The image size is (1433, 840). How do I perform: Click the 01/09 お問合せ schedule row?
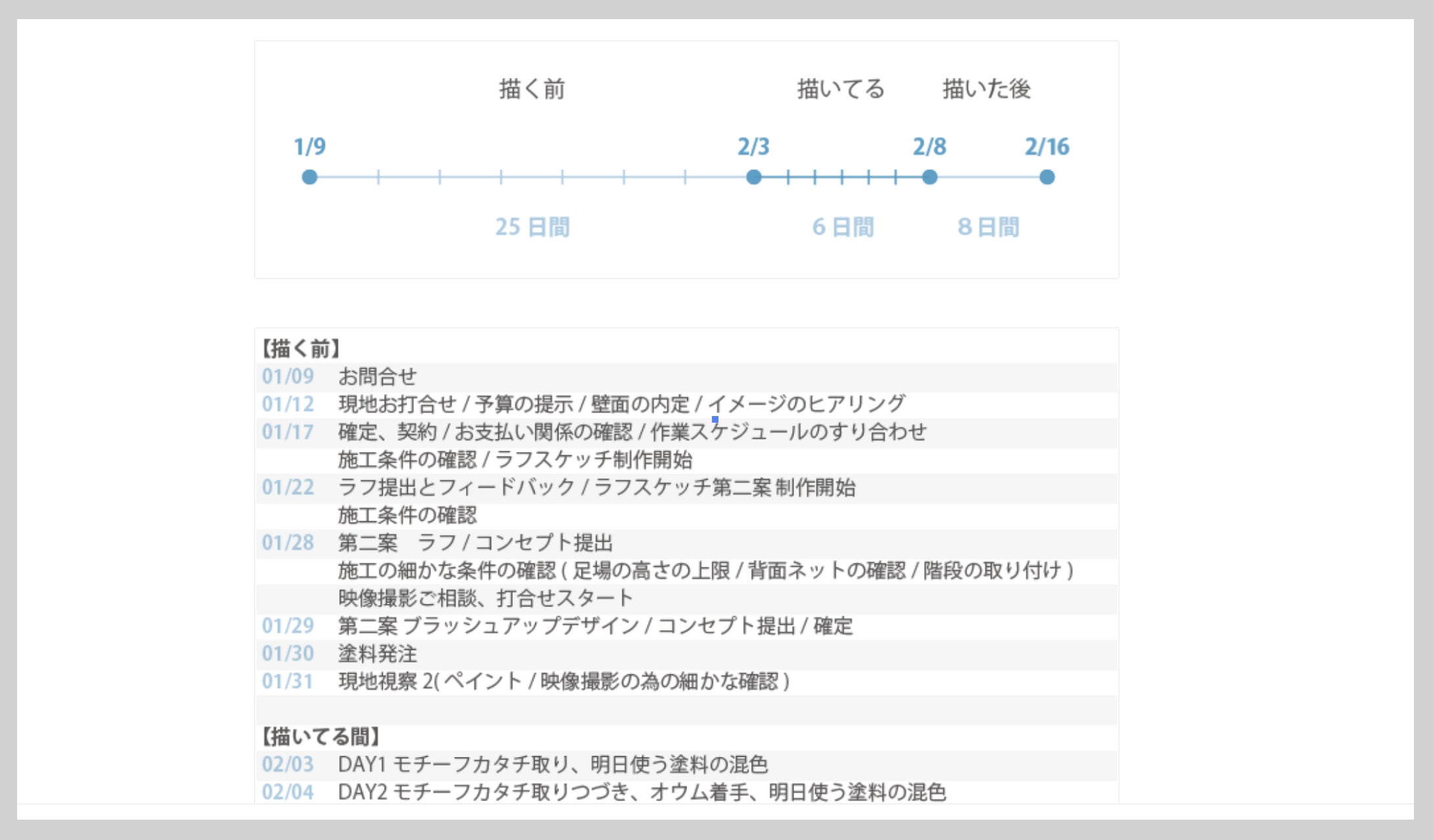pyautogui.click(x=377, y=377)
